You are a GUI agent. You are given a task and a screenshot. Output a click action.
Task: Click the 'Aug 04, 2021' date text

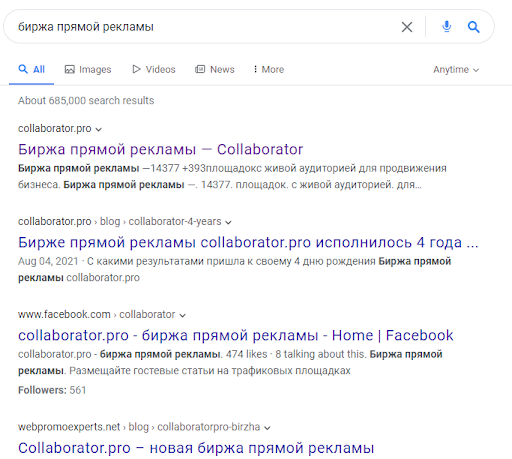tap(48, 261)
